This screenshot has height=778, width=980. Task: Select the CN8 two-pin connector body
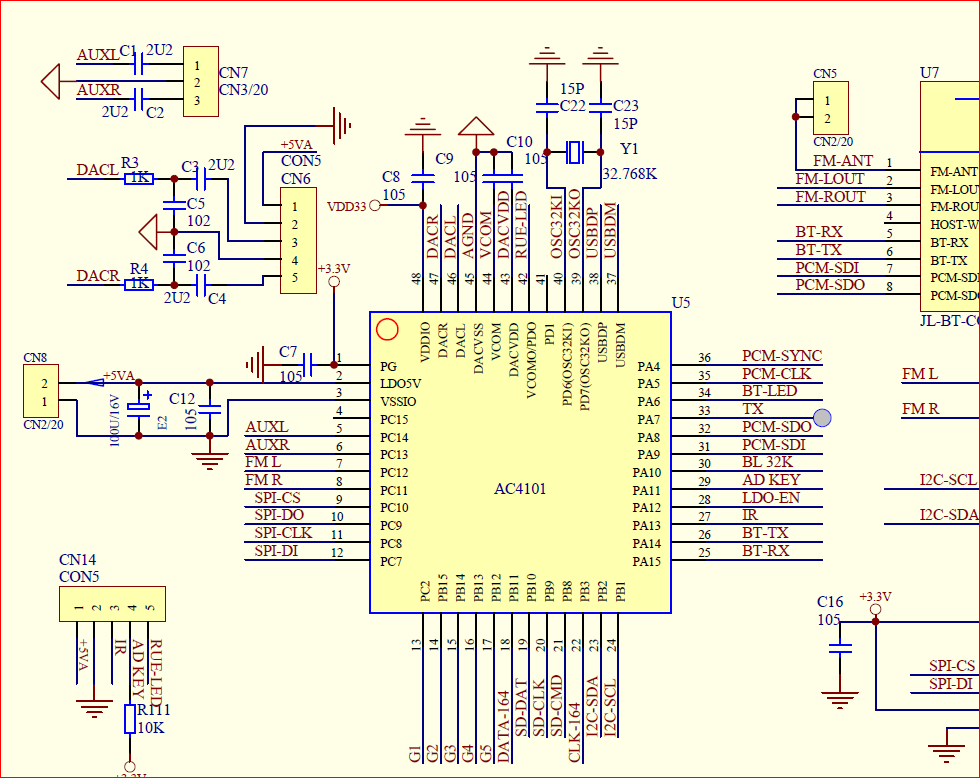(x=40, y=392)
